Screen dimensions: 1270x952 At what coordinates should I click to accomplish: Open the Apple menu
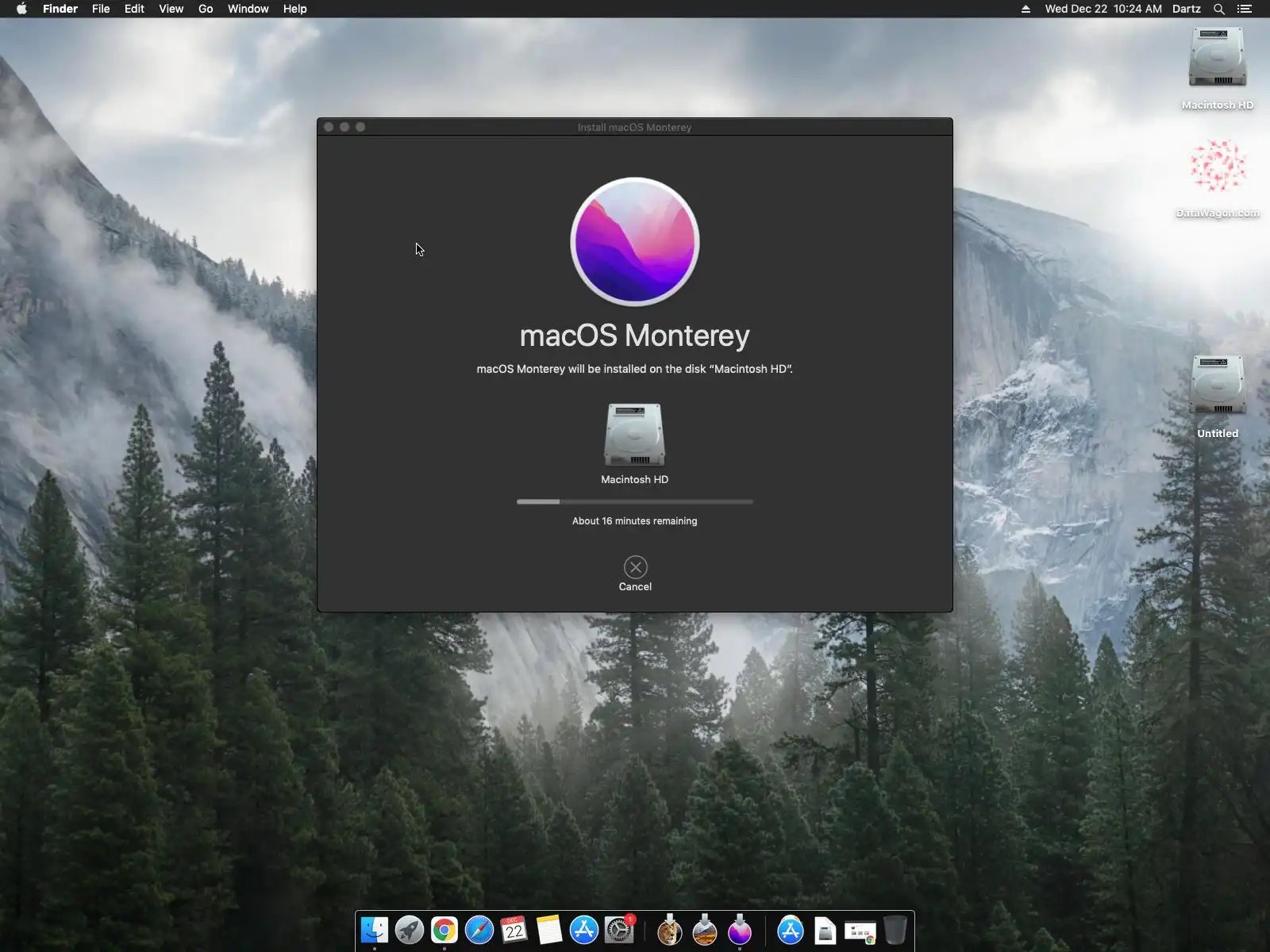point(21,9)
